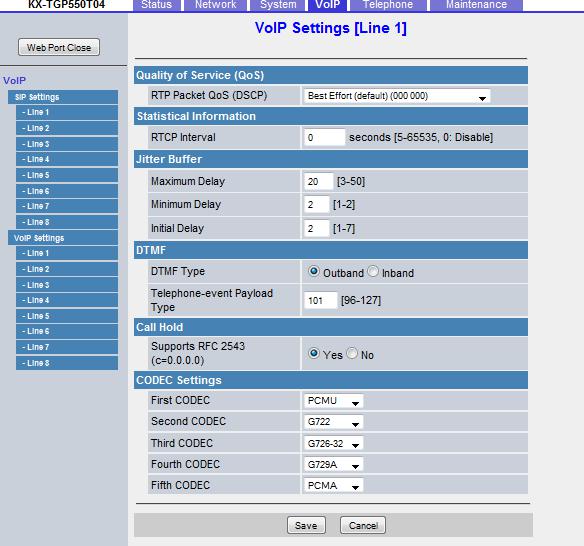Viewport: 584px width, 546px height.
Task: Open VoIP Settings Line 7
Action: coord(67,347)
